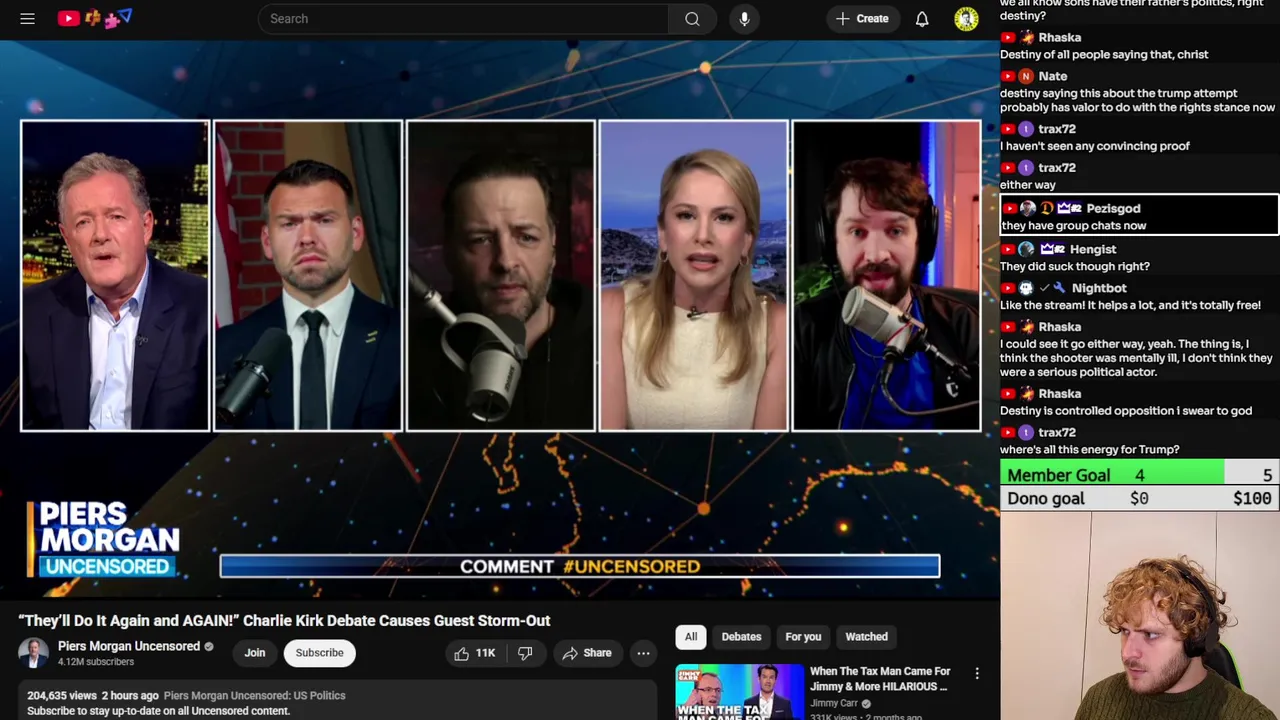This screenshot has height=720, width=1280.
Task: Click 'I haven't seen any convincing proof' message
Action: click(1095, 145)
